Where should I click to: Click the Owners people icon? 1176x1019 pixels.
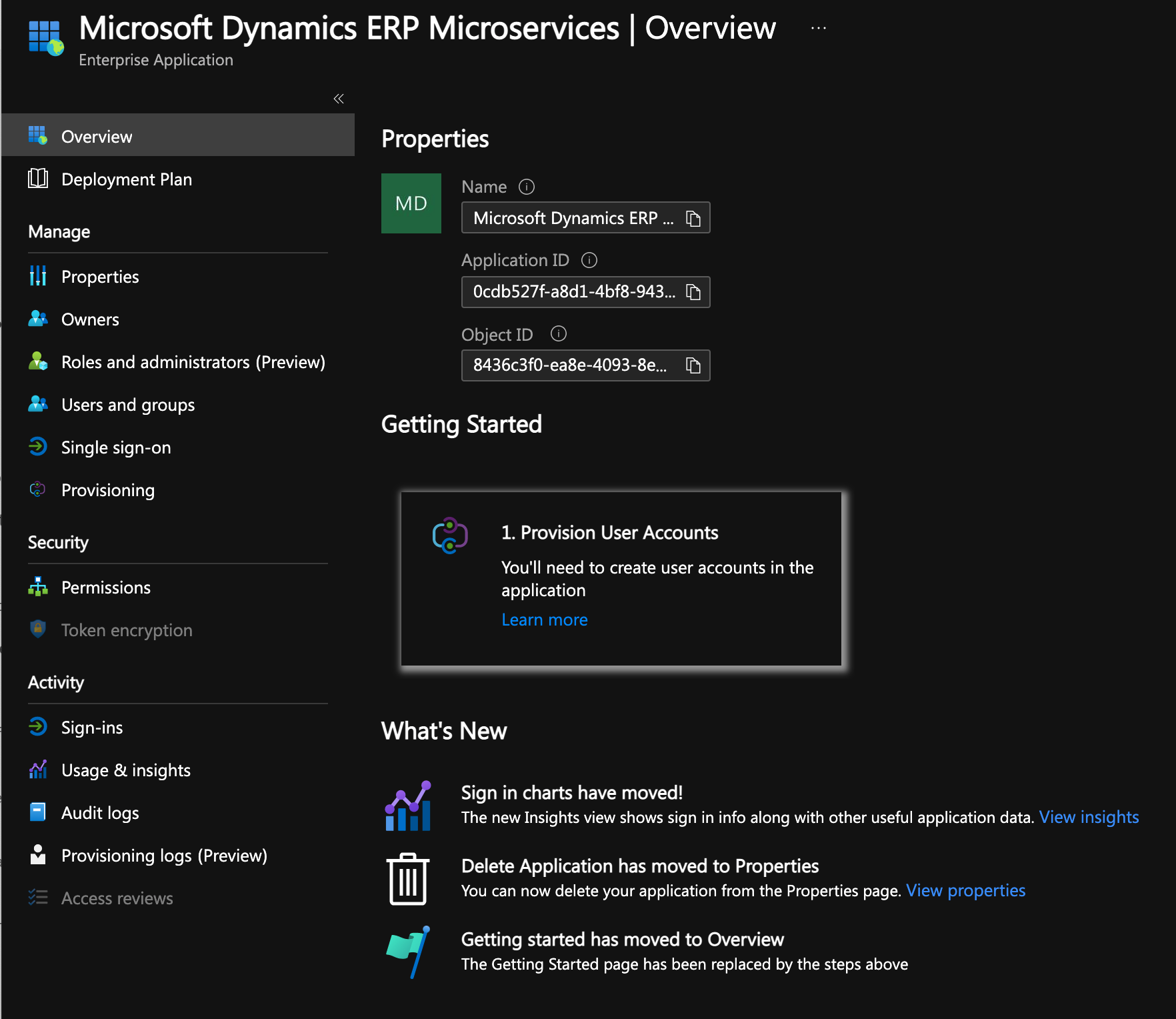pos(38,319)
